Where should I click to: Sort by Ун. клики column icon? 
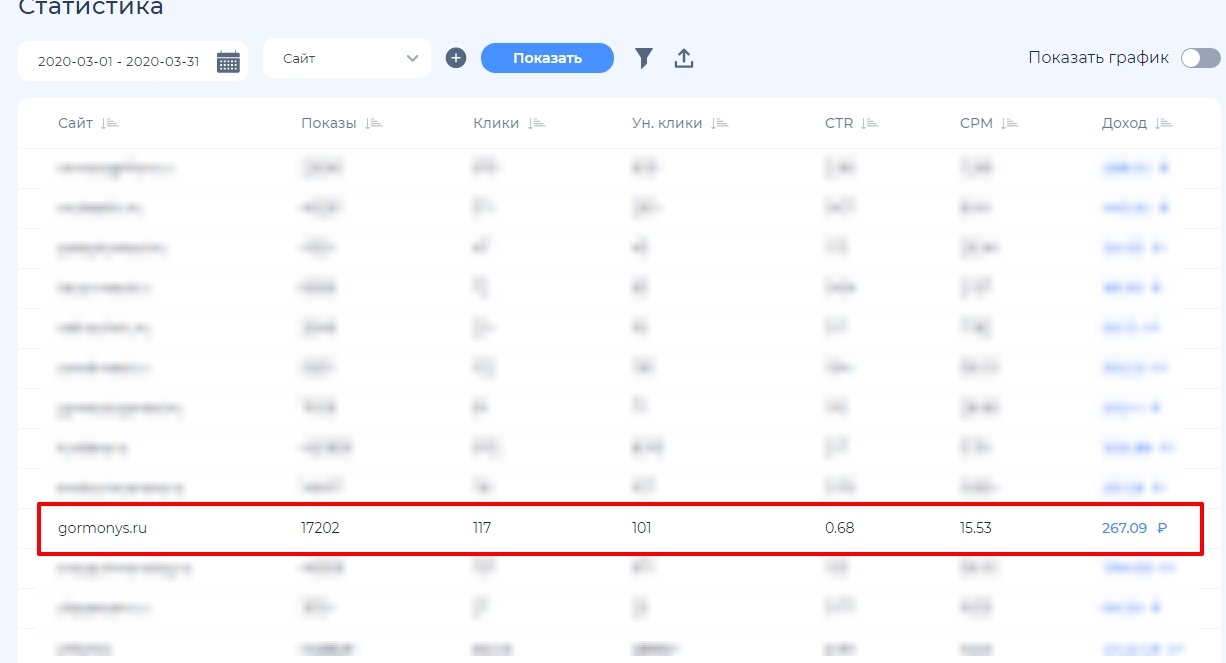tap(720, 123)
